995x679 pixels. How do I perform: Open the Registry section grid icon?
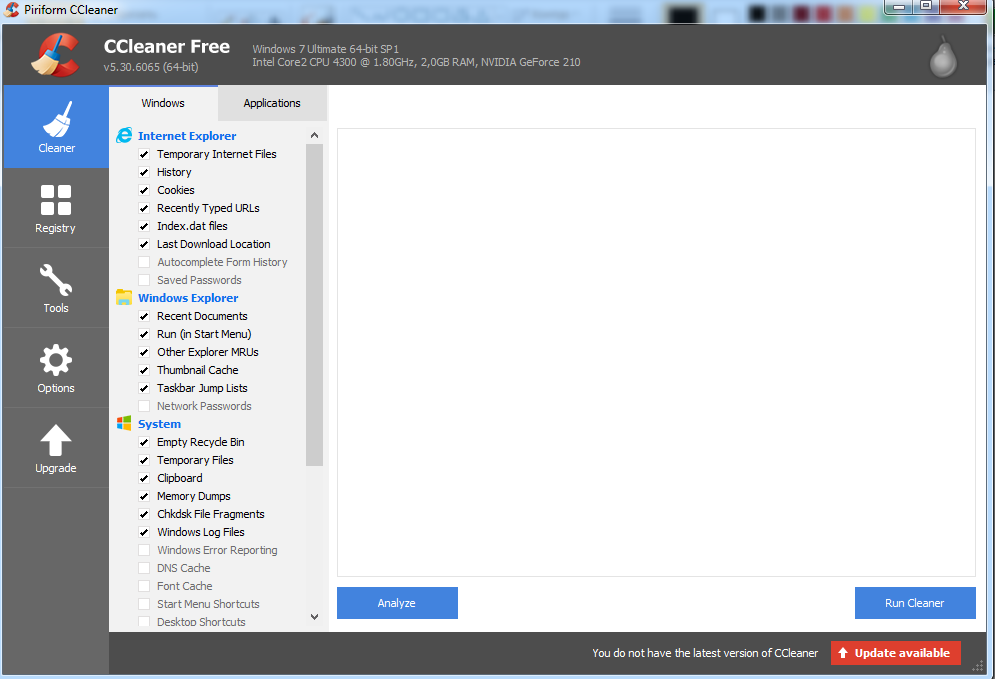pos(56,200)
